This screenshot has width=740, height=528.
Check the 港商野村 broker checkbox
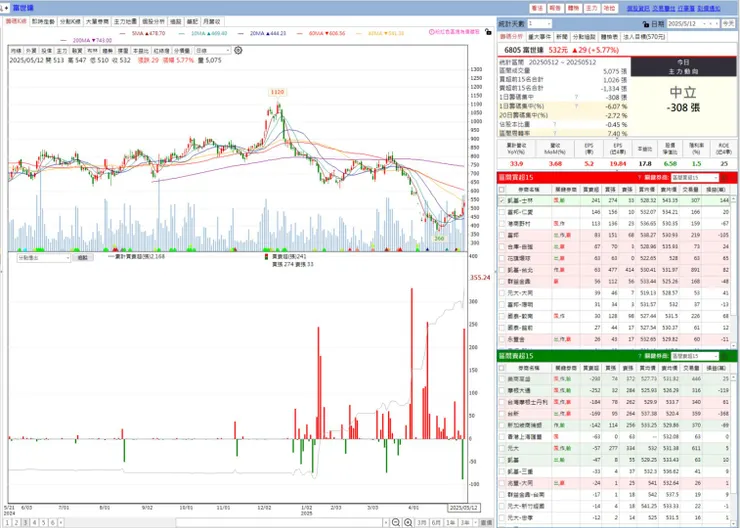click(x=502, y=224)
